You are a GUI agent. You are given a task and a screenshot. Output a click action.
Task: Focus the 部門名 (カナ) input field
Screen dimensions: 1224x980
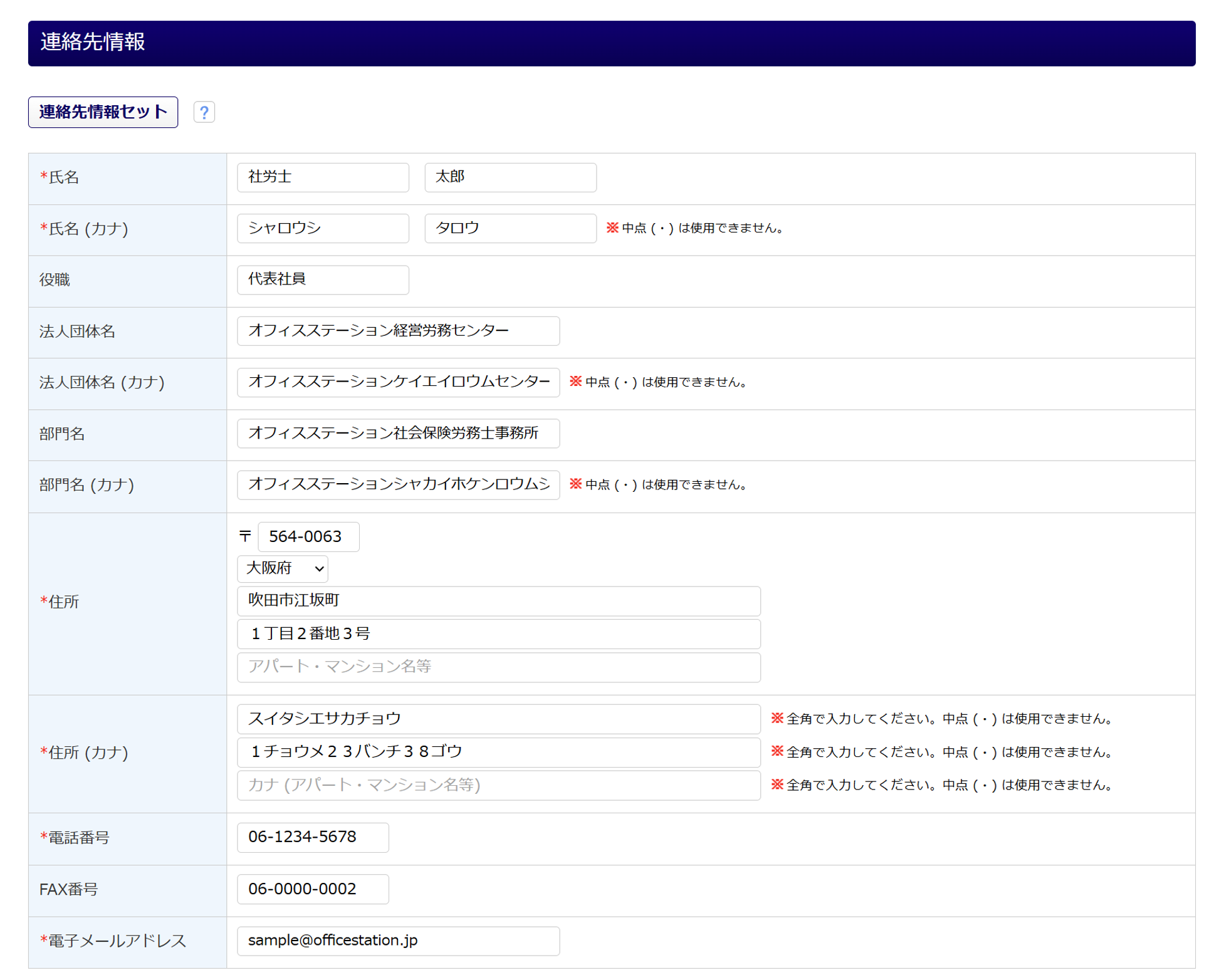tap(398, 484)
